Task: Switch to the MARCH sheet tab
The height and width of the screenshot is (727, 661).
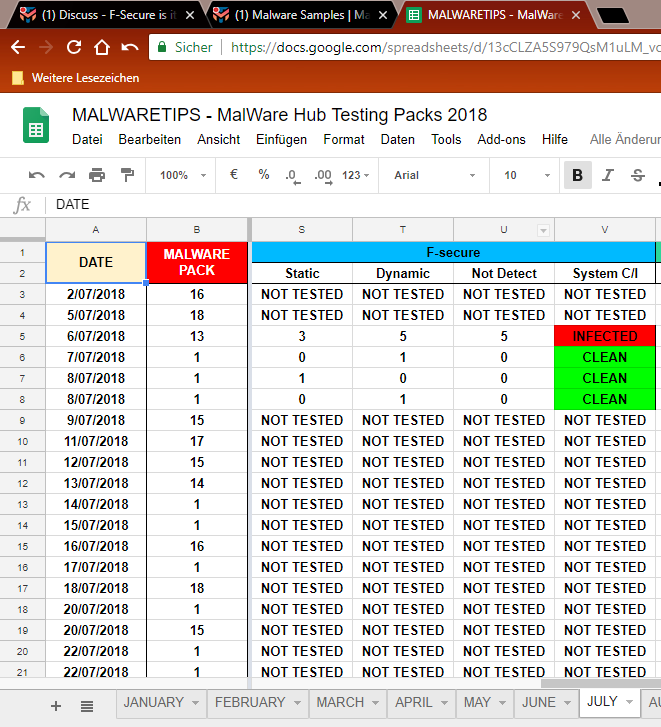Action: click(x=340, y=703)
